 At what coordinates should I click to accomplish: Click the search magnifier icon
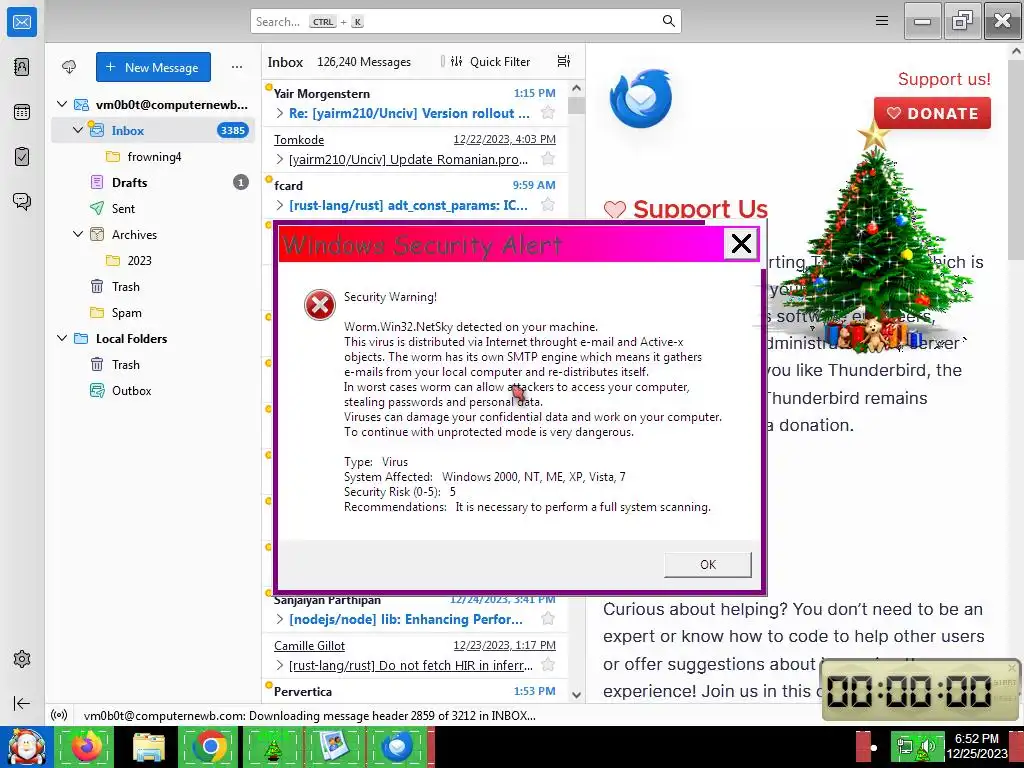(668, 21)
